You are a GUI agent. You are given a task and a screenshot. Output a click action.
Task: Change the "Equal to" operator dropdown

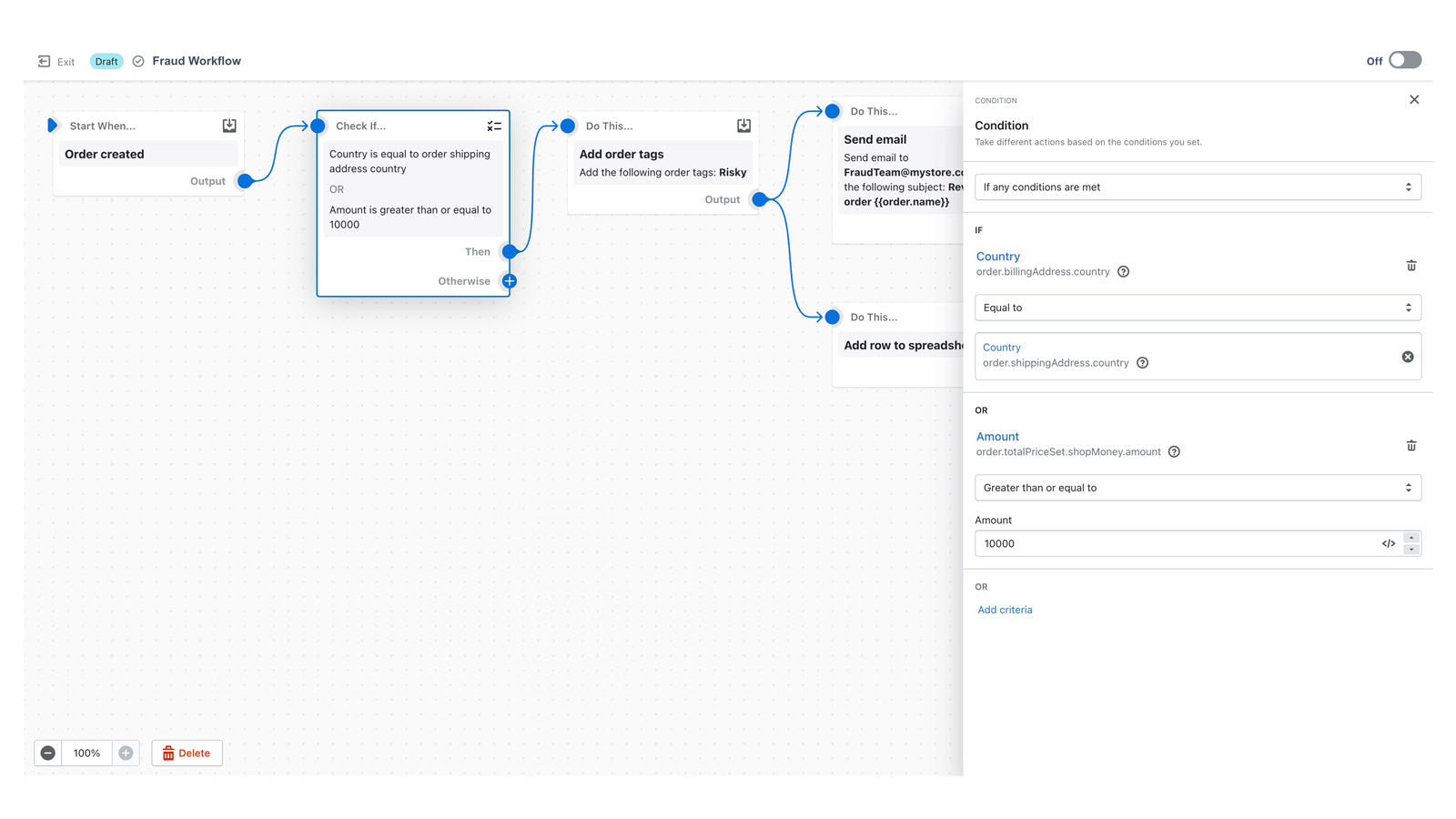(x=1198, y=308)
